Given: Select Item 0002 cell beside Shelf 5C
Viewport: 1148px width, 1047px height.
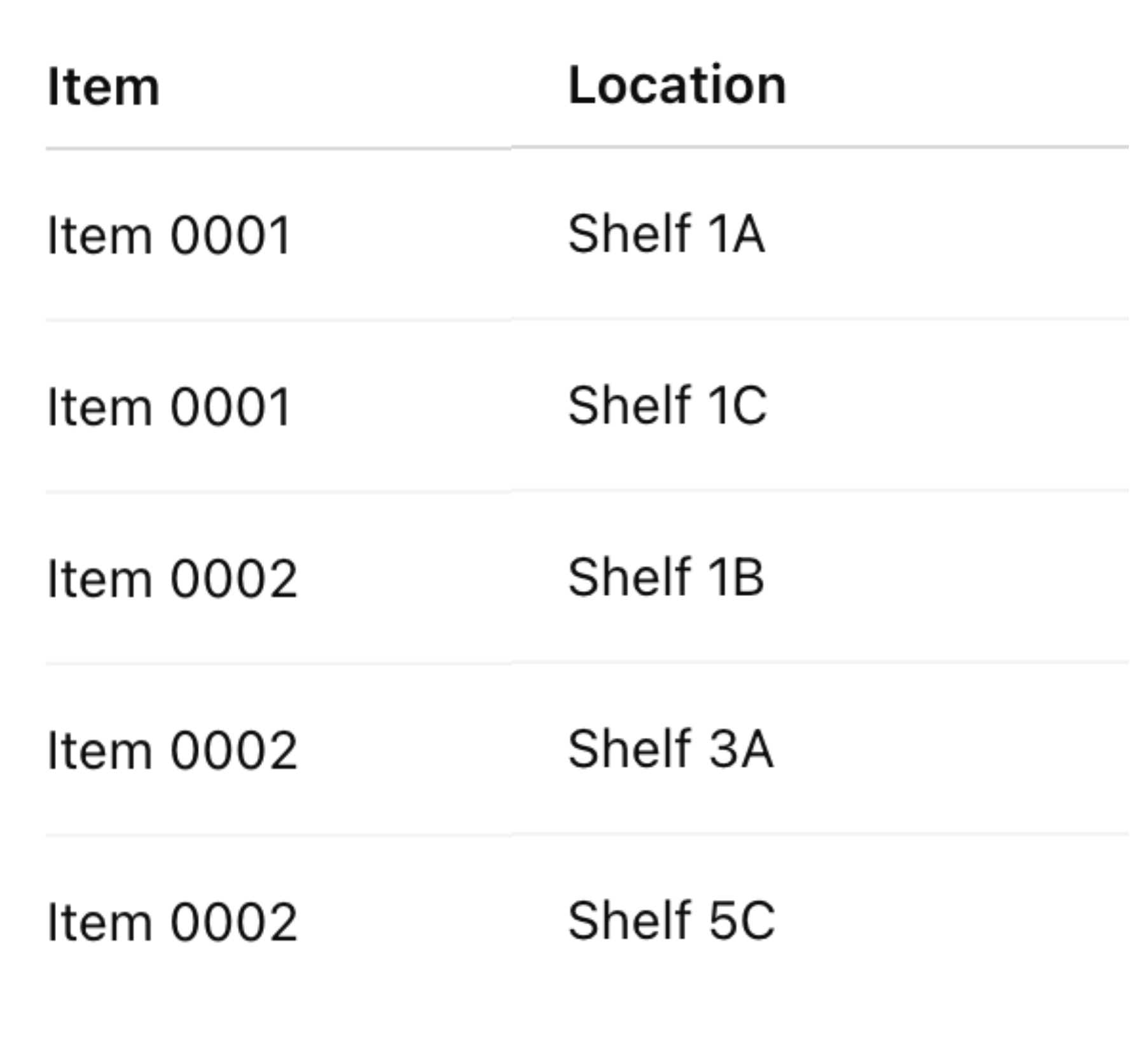Looking at the screenshot, I should 172,922.
